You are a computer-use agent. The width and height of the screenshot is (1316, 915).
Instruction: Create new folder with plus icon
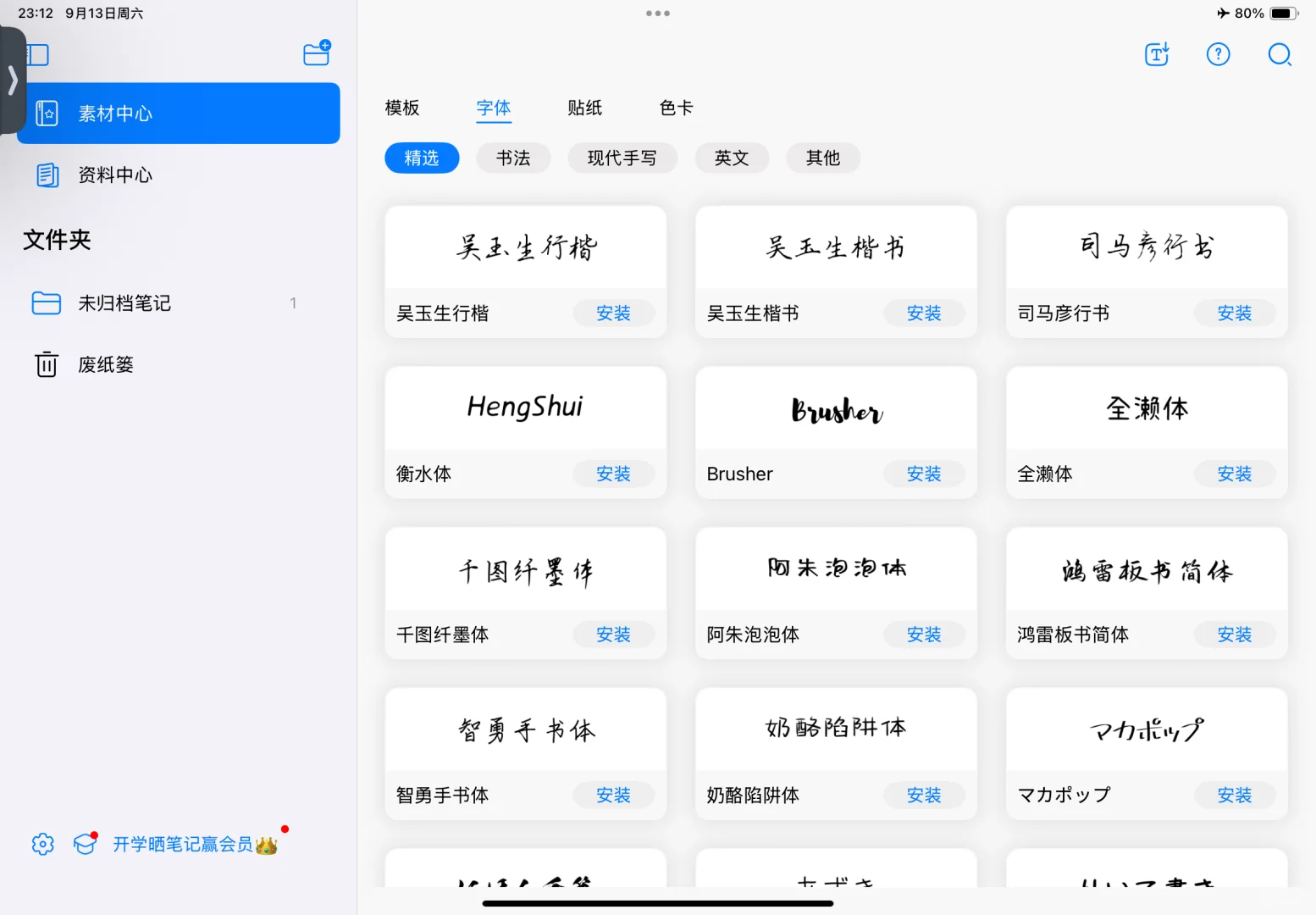[x=317, y=53]
